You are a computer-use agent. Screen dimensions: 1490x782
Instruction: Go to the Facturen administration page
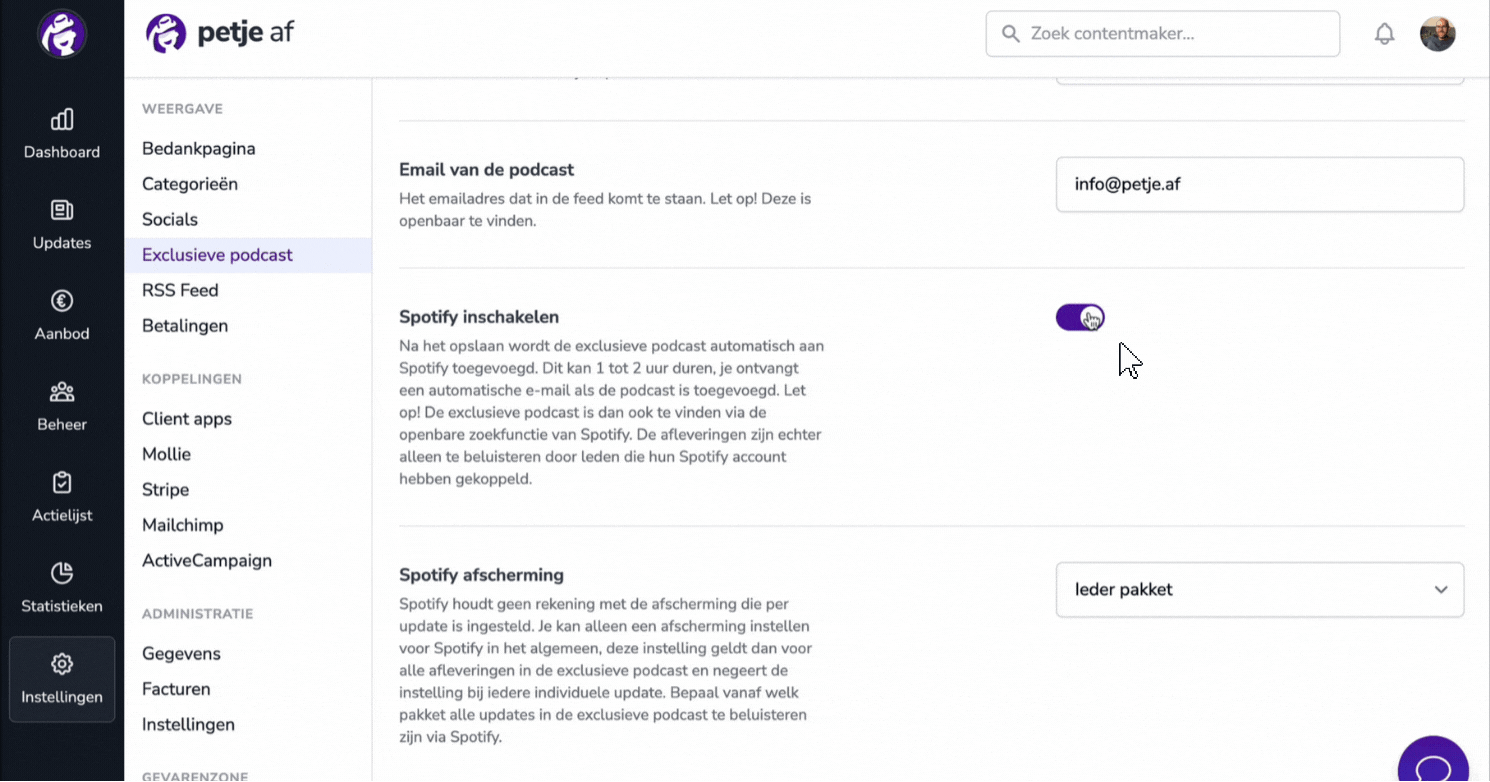tap(176, 689)
